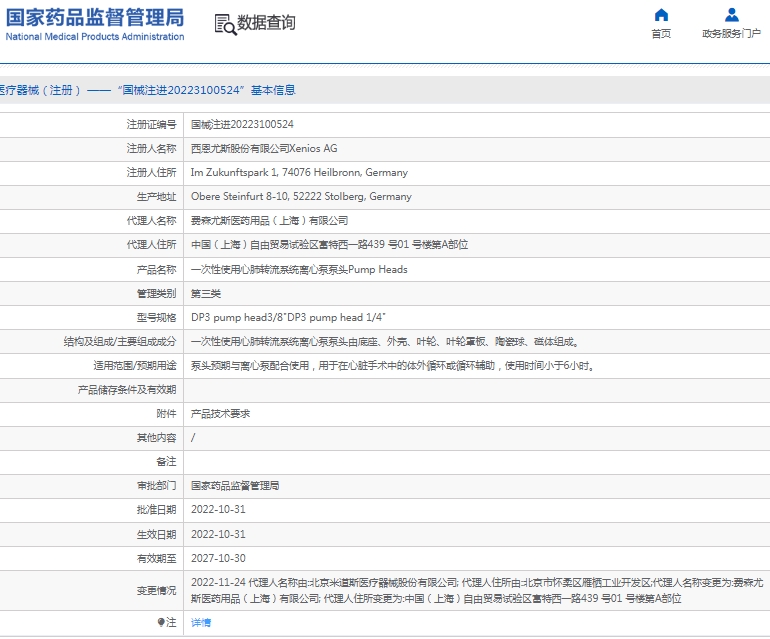Click the 生效日期 row label
Screen dimensions: 770x639
[x=156, y=534]
